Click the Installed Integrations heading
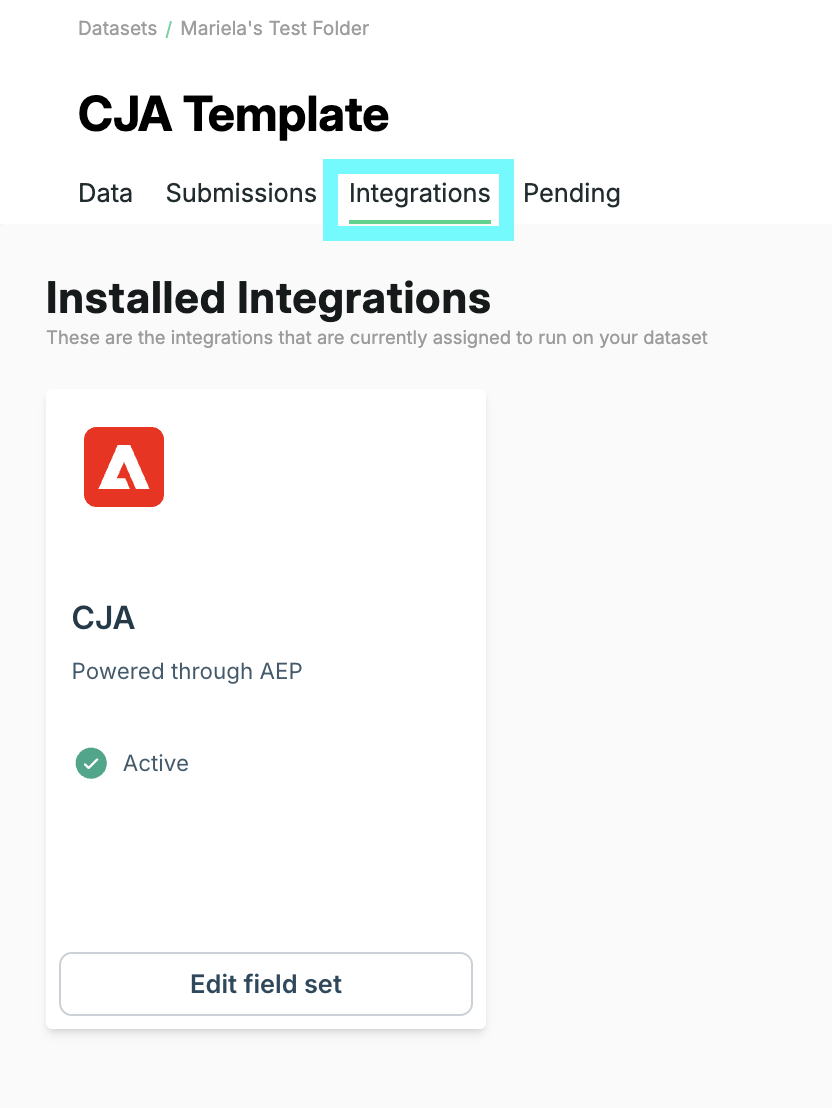Image resolution: width=832 pixels, height=1108 pixels. [268, 297]
